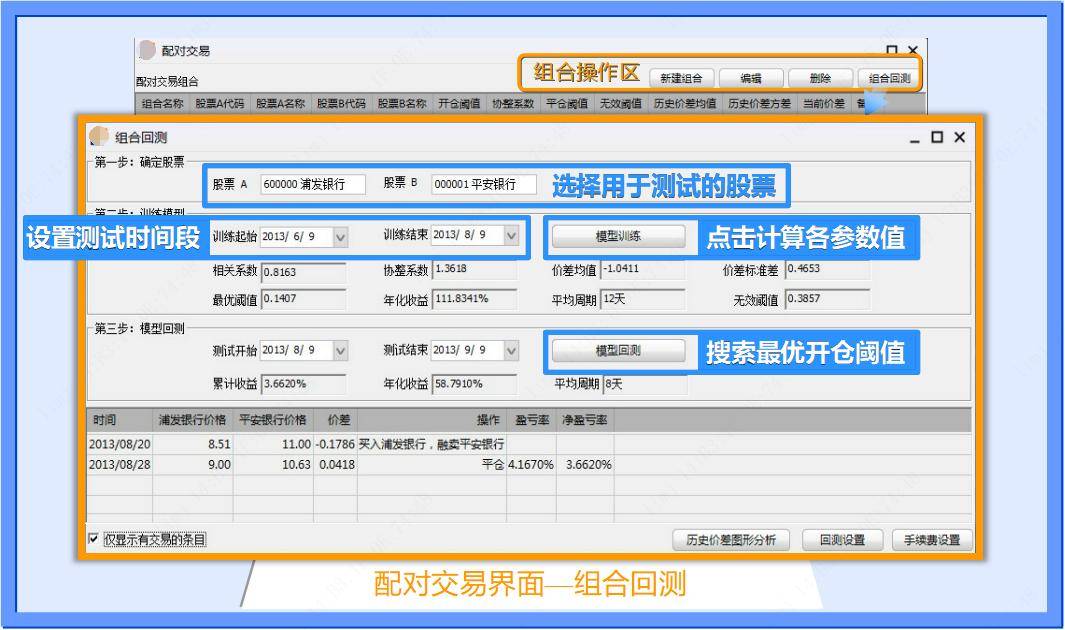Close the 组合回测 window
Screen dimensions: 1065x630
pyautogui.click(x=960, y=137)
